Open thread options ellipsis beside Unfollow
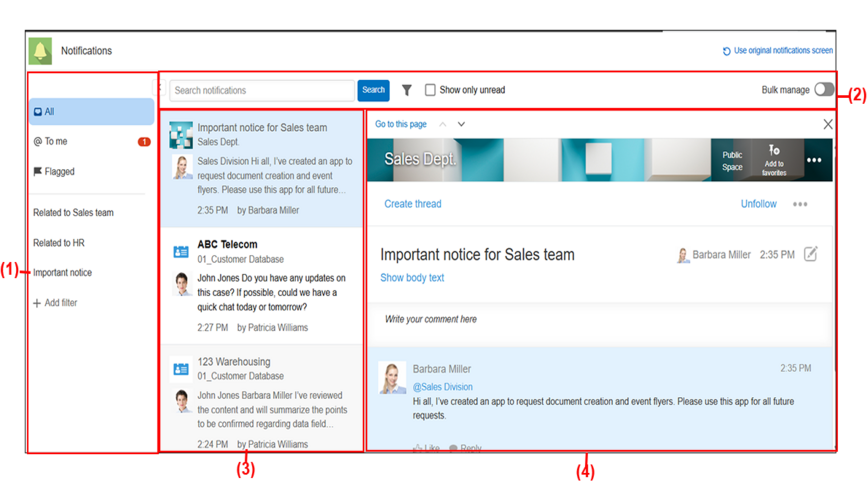Image resolution: width=867 pixels, height=484 pixels. (x=800, y=204)
